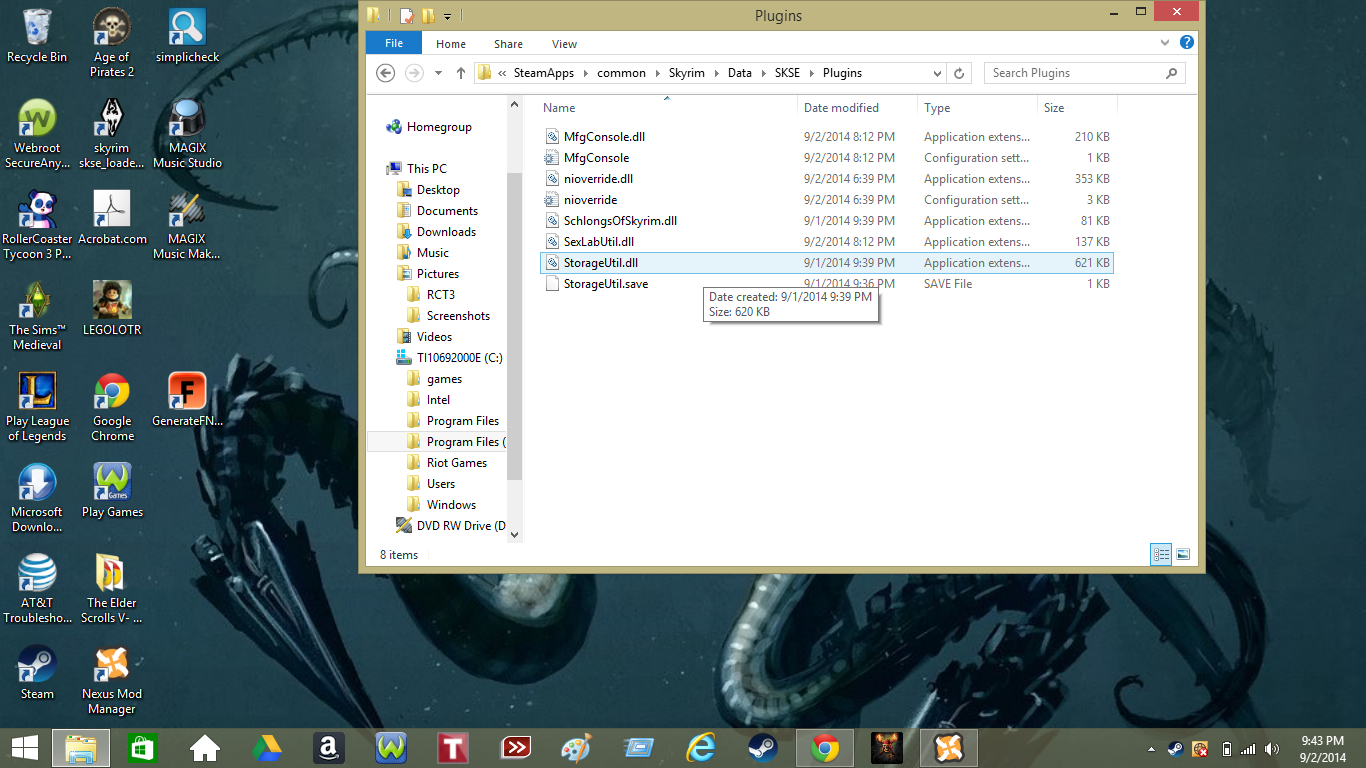Screen dimensions: 1366x768
Task: Launch The Sims Medieval shortcut
Action: click(x=37, y=316)
